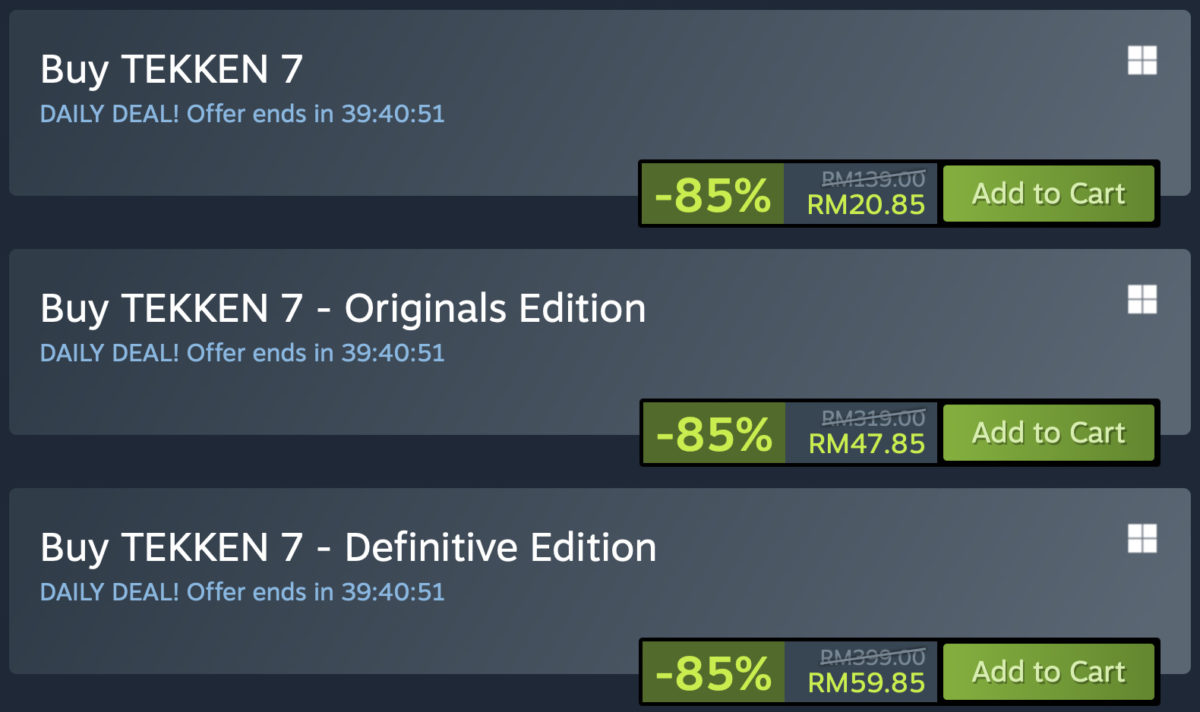
Task: Click the Windows icon on Originals Edition
Action: pyautogui.click(x=1142, y=299)
